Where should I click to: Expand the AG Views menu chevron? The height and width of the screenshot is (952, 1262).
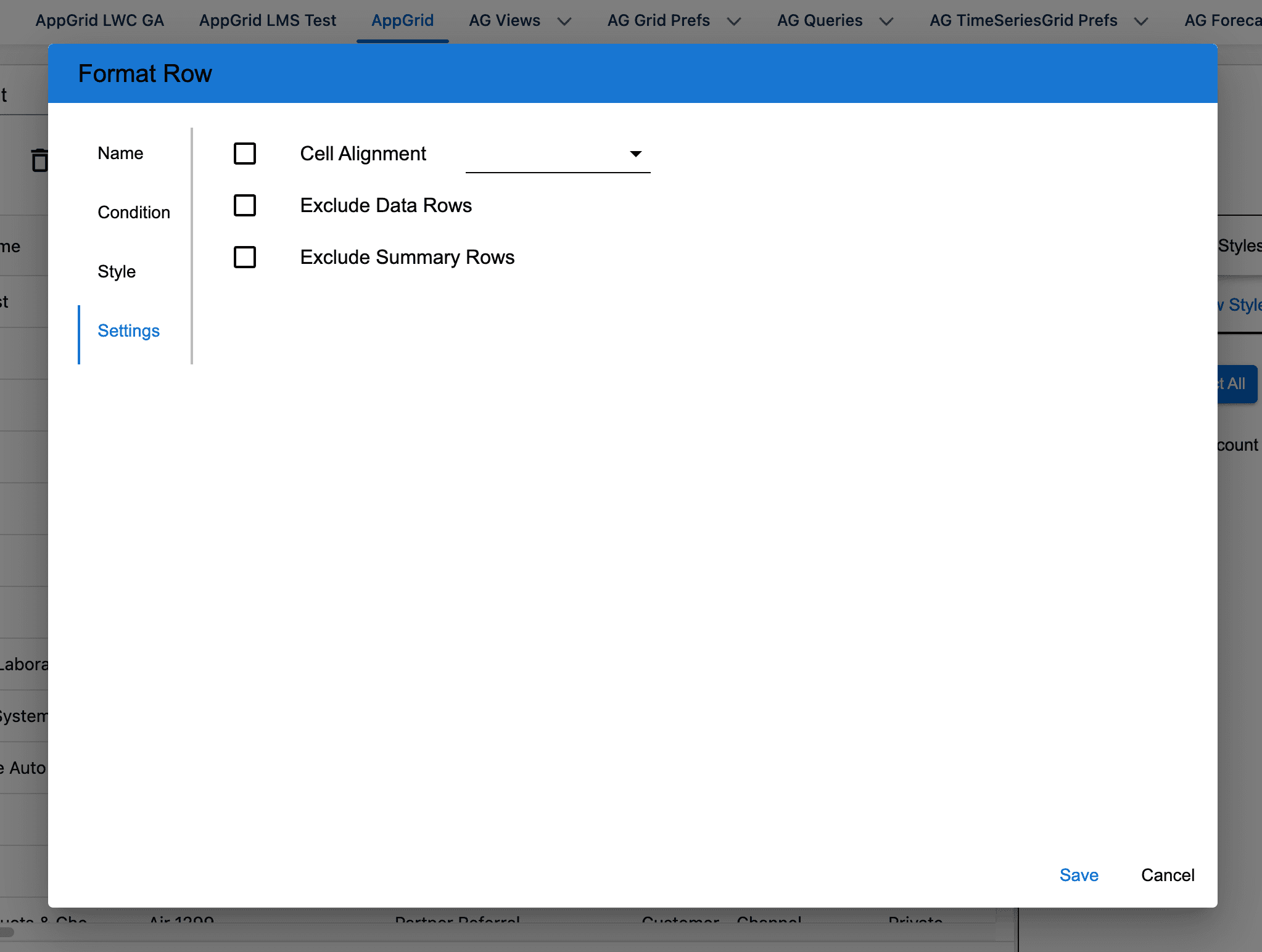click(x=564, y=22)
